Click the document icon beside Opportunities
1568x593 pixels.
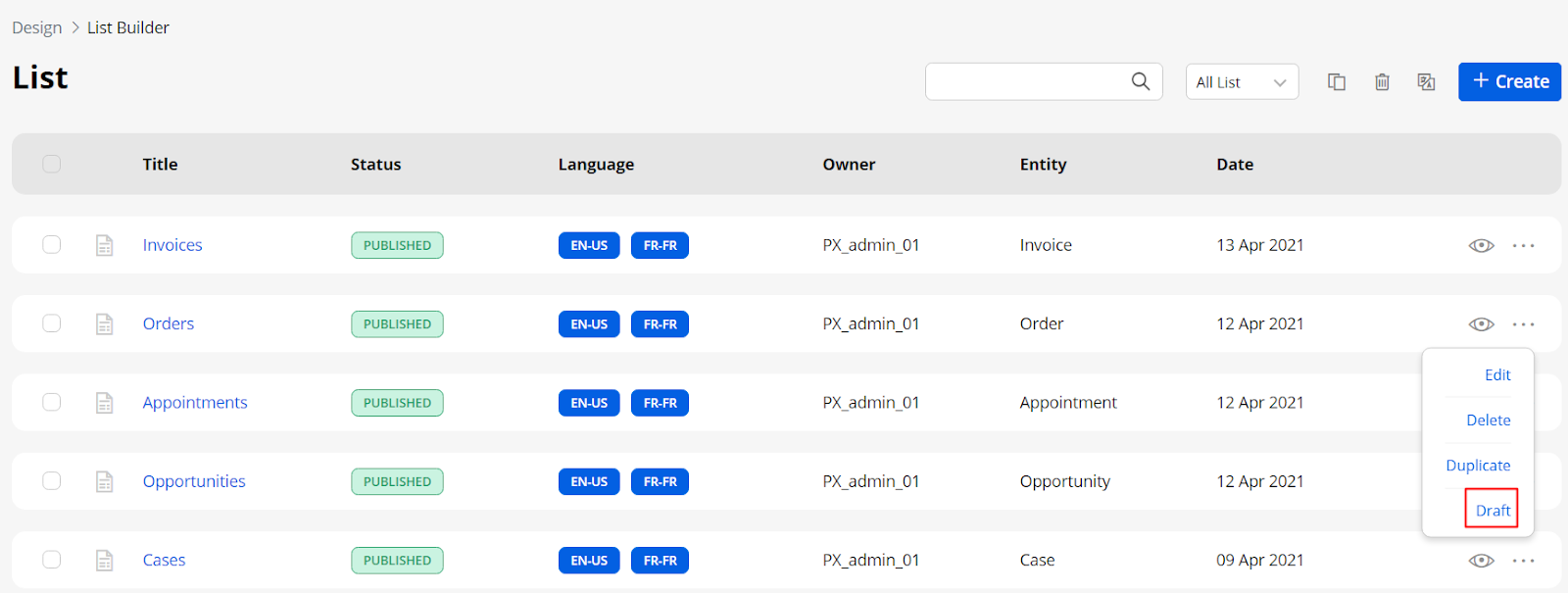pos(105,481)
